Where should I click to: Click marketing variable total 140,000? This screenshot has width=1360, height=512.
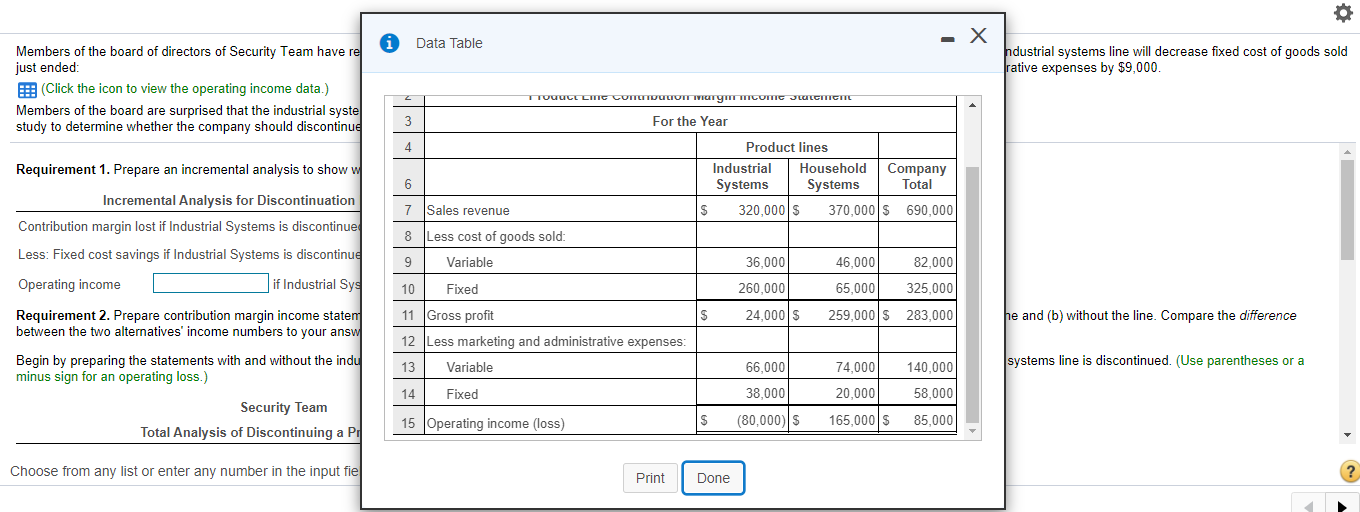(x=929, y=368)
